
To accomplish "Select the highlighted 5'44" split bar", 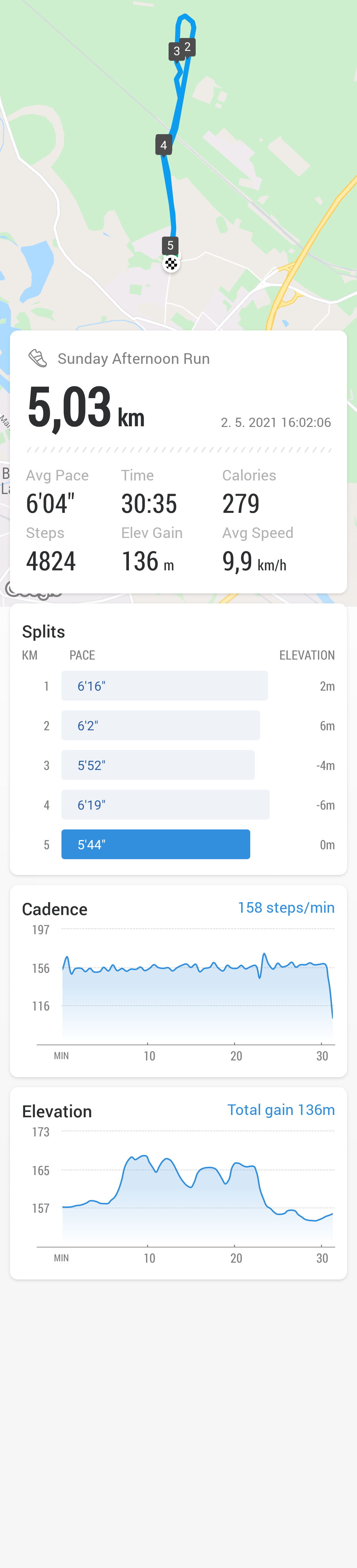I will [155, 844].
